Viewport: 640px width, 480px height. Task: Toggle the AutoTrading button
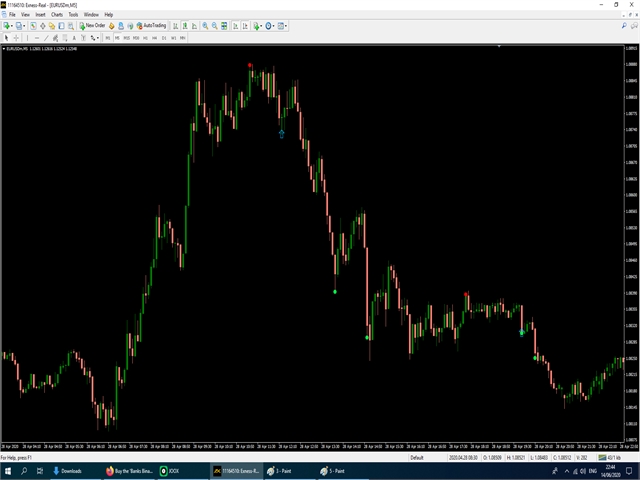point(151,25)
